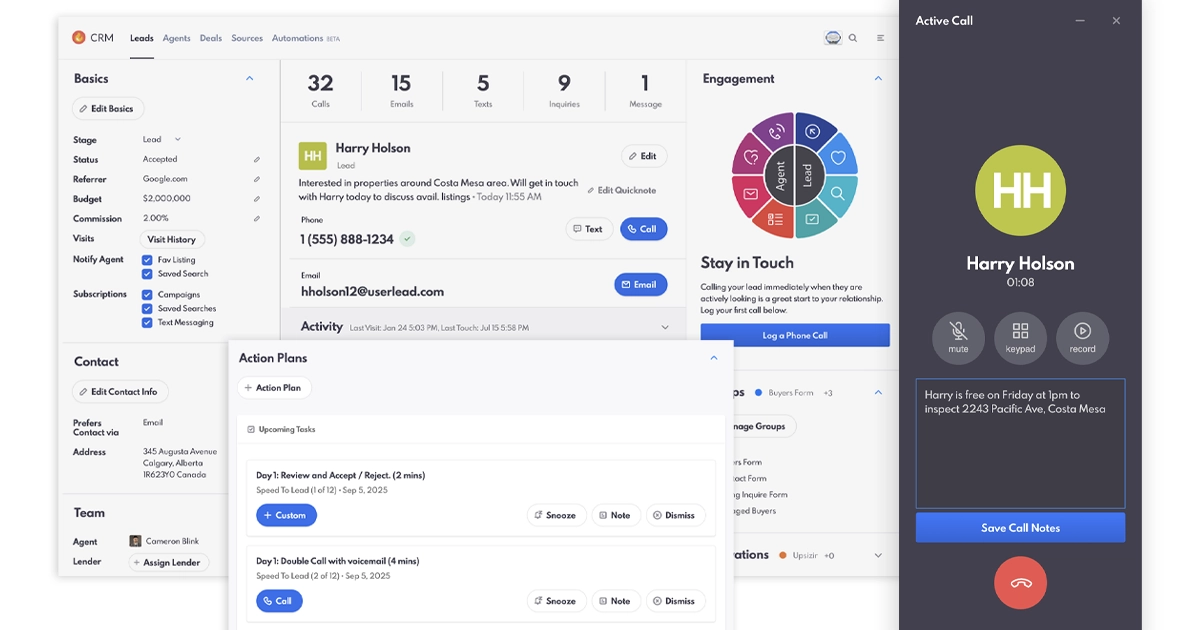
Task: Click Edit Contact Info button
Action: click(121, 392)
